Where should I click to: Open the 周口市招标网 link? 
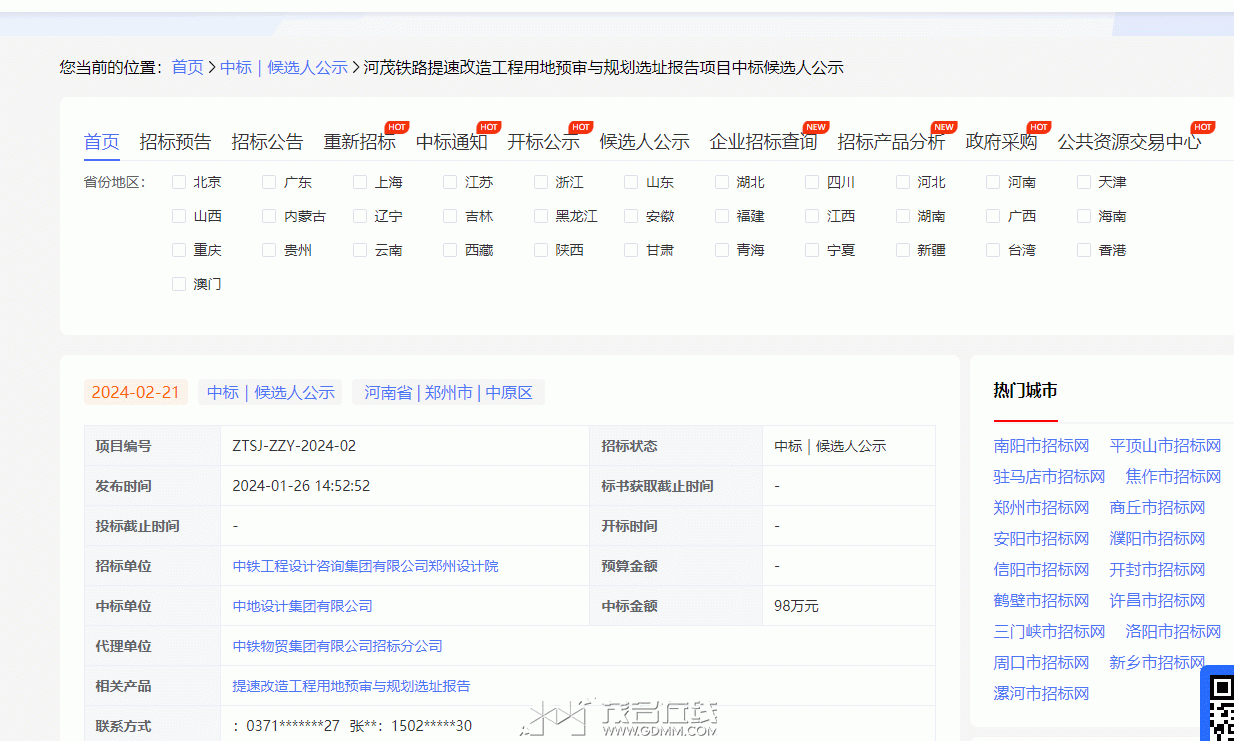tap(1041, 663)
